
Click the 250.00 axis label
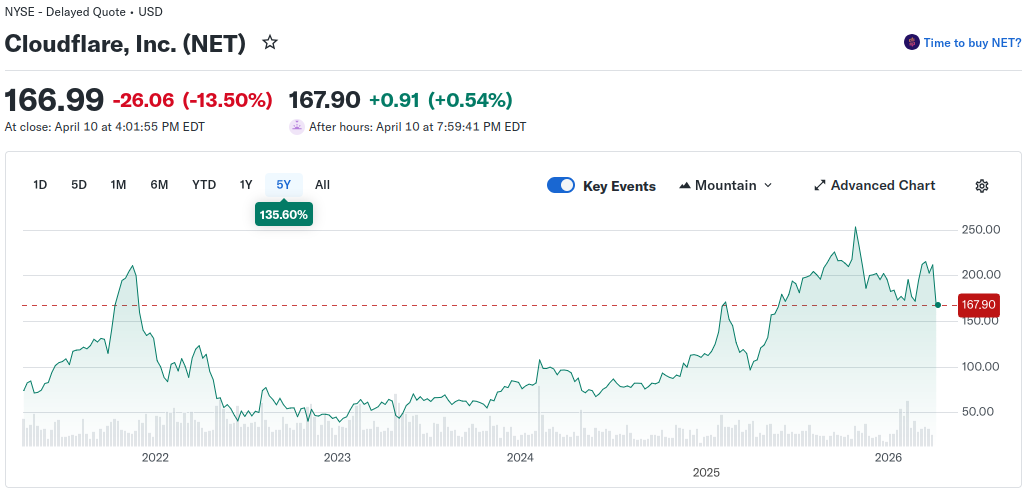[979, 230]
